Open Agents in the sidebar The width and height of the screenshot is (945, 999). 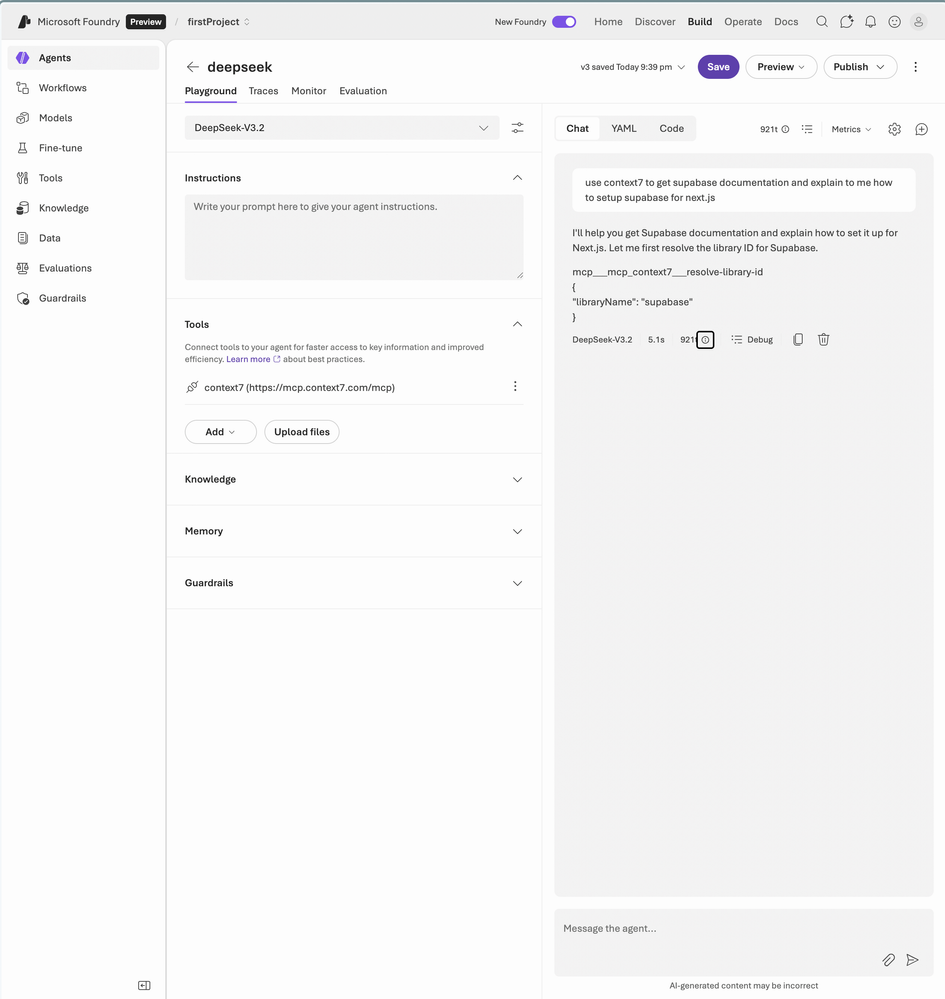point(83,58)
